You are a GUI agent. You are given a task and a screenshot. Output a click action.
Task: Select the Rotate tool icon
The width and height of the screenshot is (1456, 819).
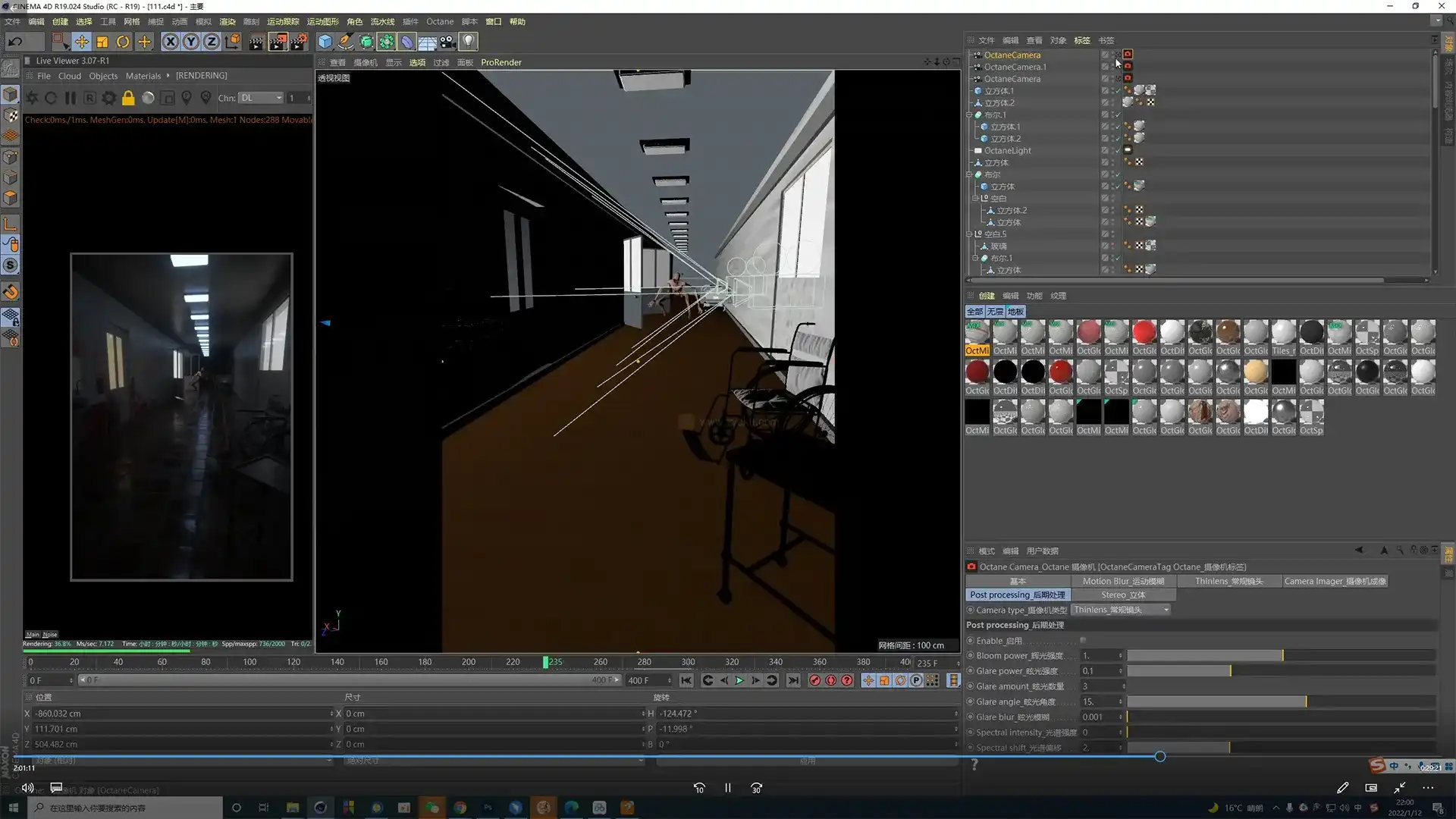point(123,42)
